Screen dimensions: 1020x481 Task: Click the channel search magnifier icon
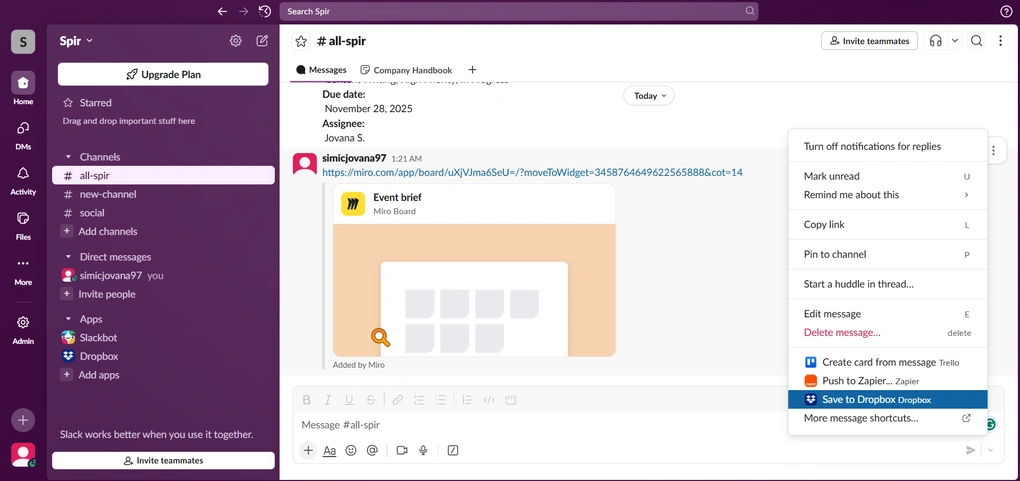976,41
